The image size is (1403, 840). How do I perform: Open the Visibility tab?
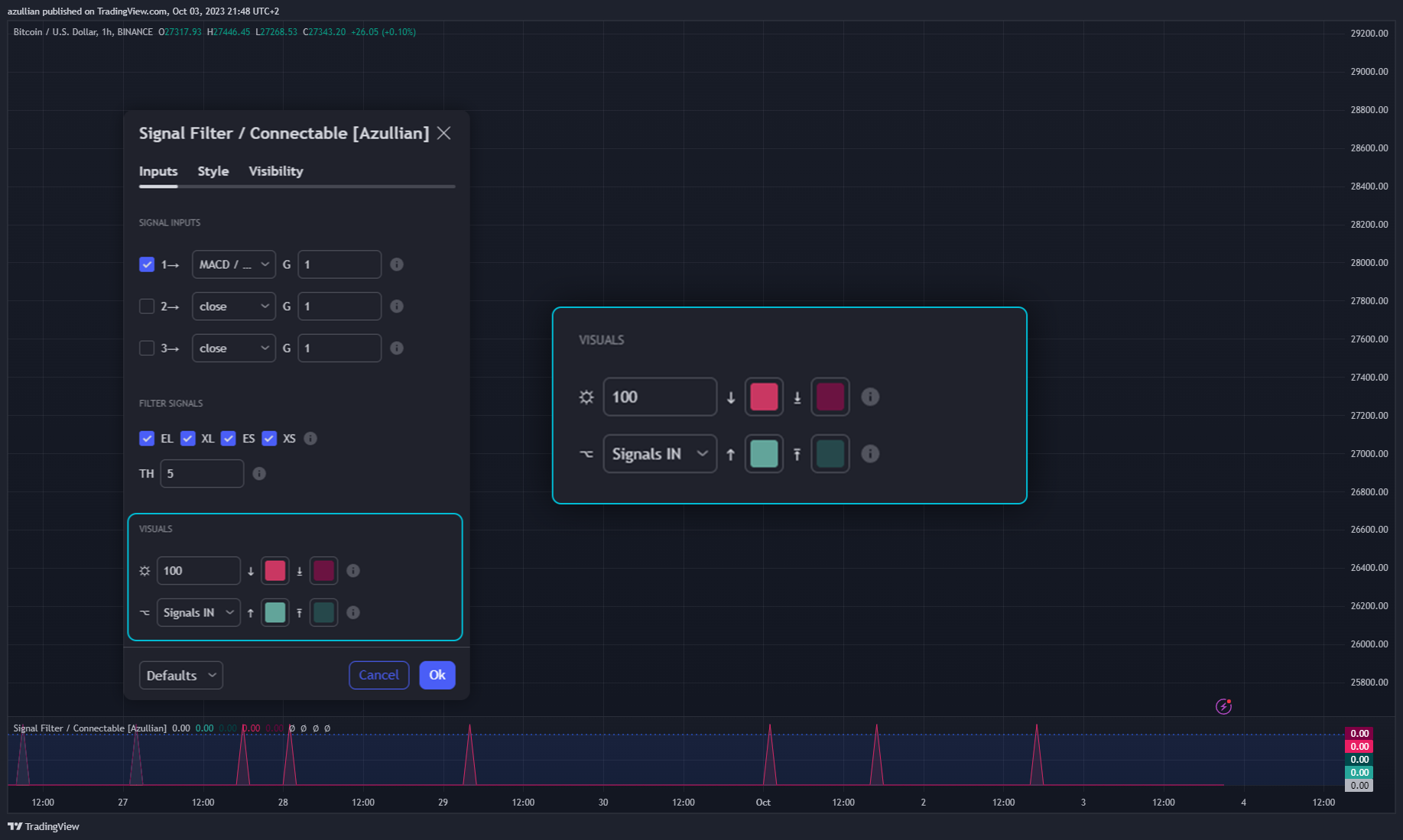coord(276,171)
